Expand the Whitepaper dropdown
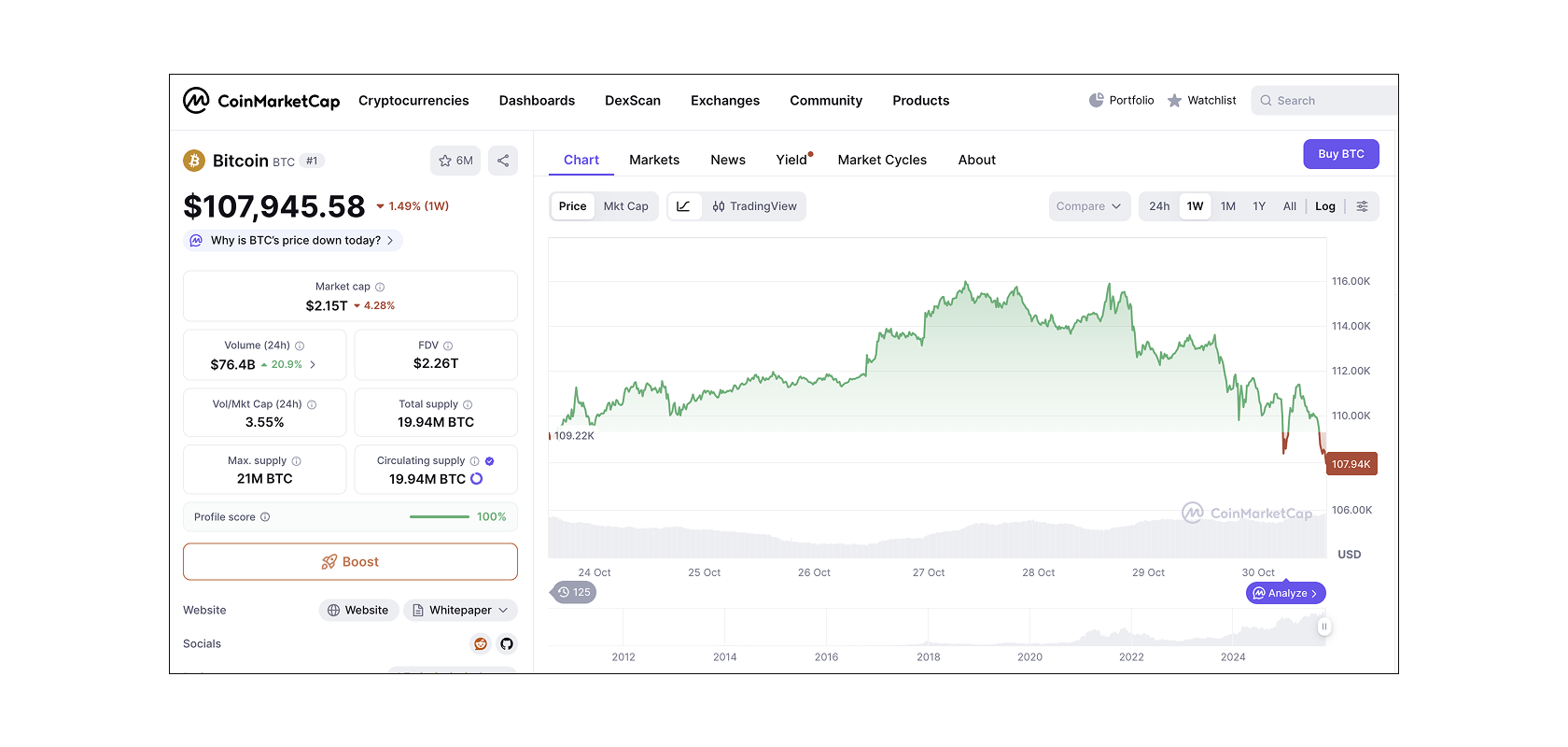Screen dimensions: 1568x747 click(x=461, y=610)
